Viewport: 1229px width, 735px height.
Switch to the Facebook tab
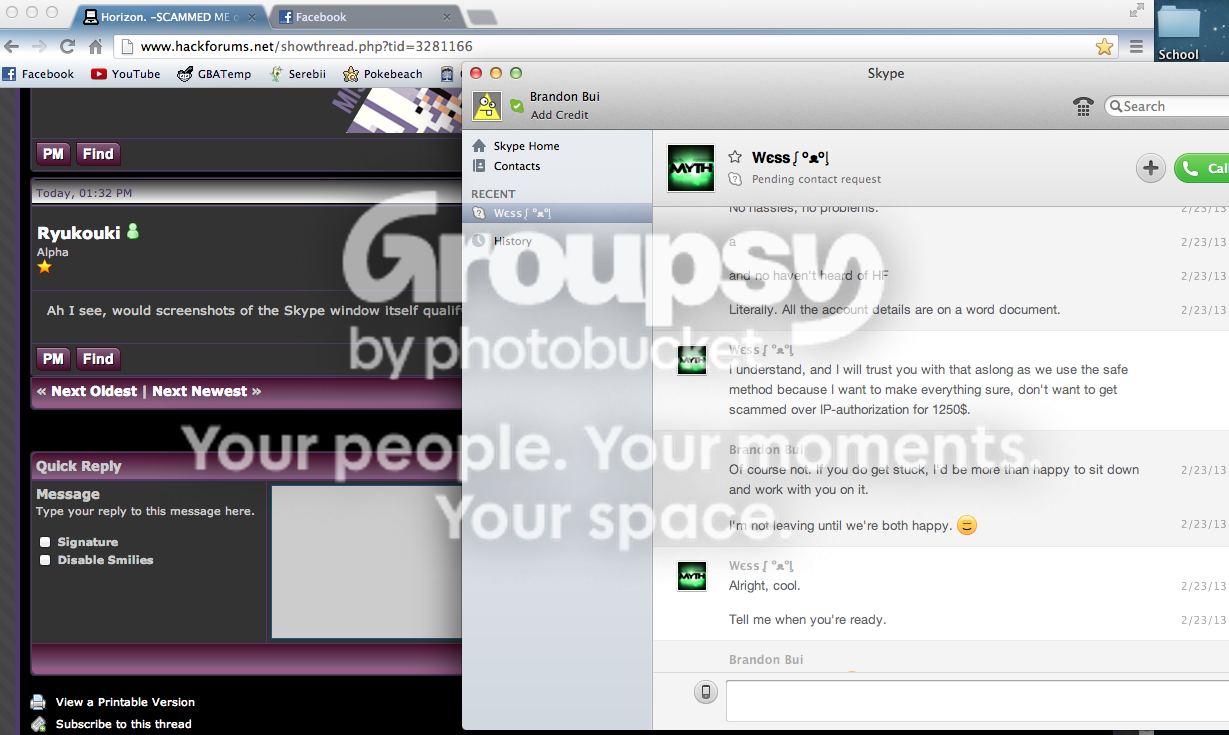coord(362,17)
